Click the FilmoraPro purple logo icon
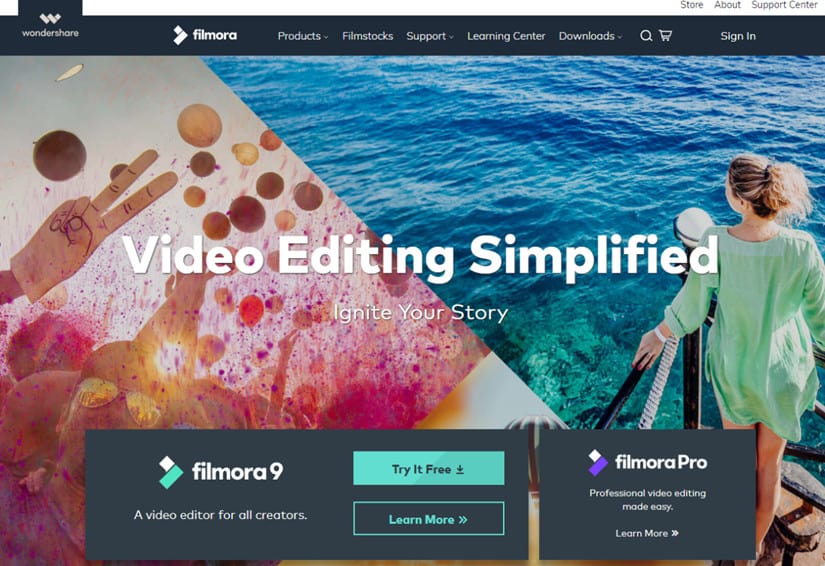825x566 pixels. click(598, 462)
